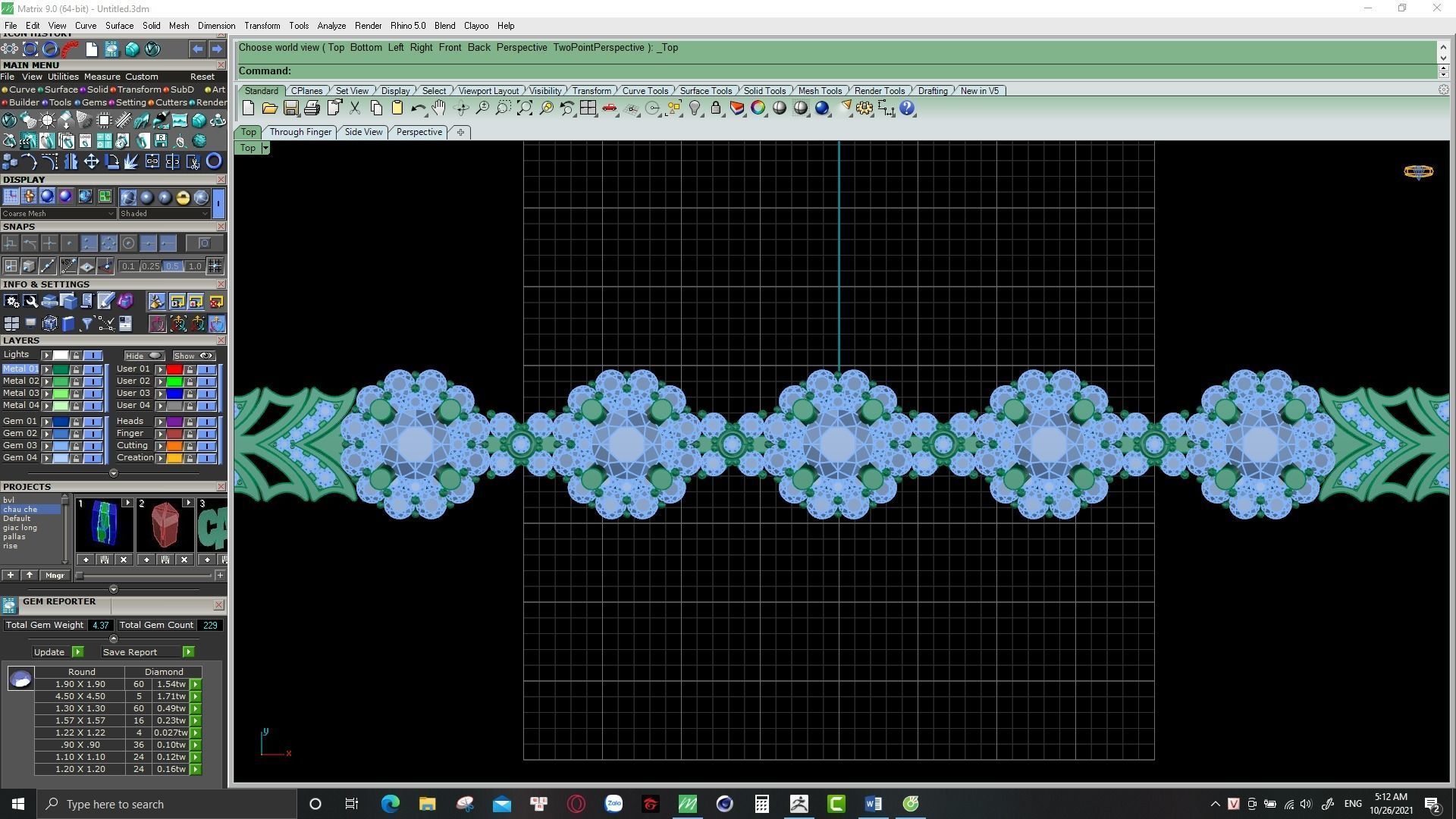Click the projects thumbnail size slider
Viewport: 1456px width, 819px height.
coord(144,576)
